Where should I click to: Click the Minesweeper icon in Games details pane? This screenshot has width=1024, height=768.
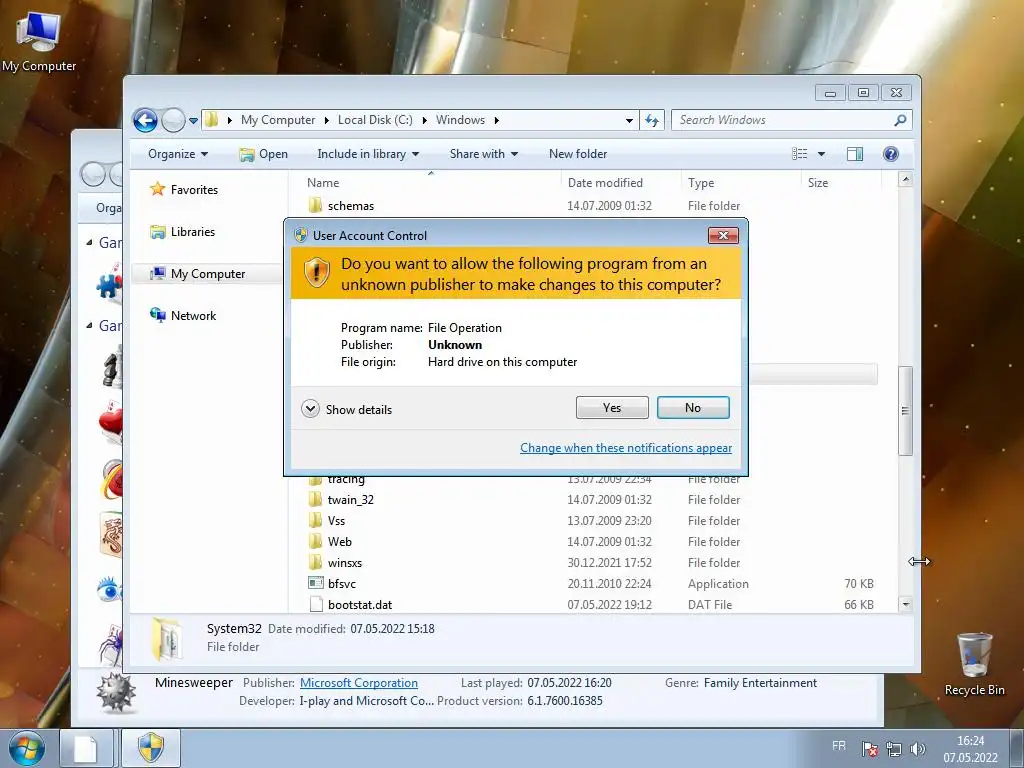(x=116, y=692)
